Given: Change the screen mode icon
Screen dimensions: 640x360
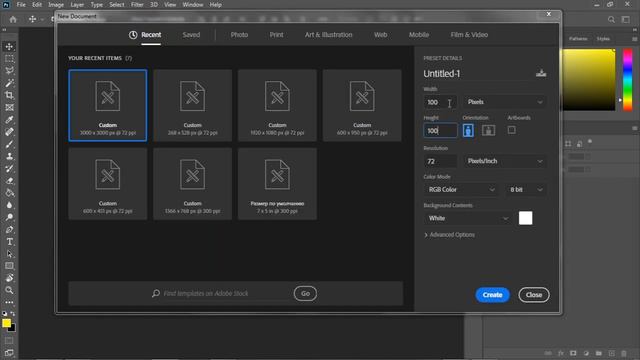Looking at the screenshot, I should point(9,353).
